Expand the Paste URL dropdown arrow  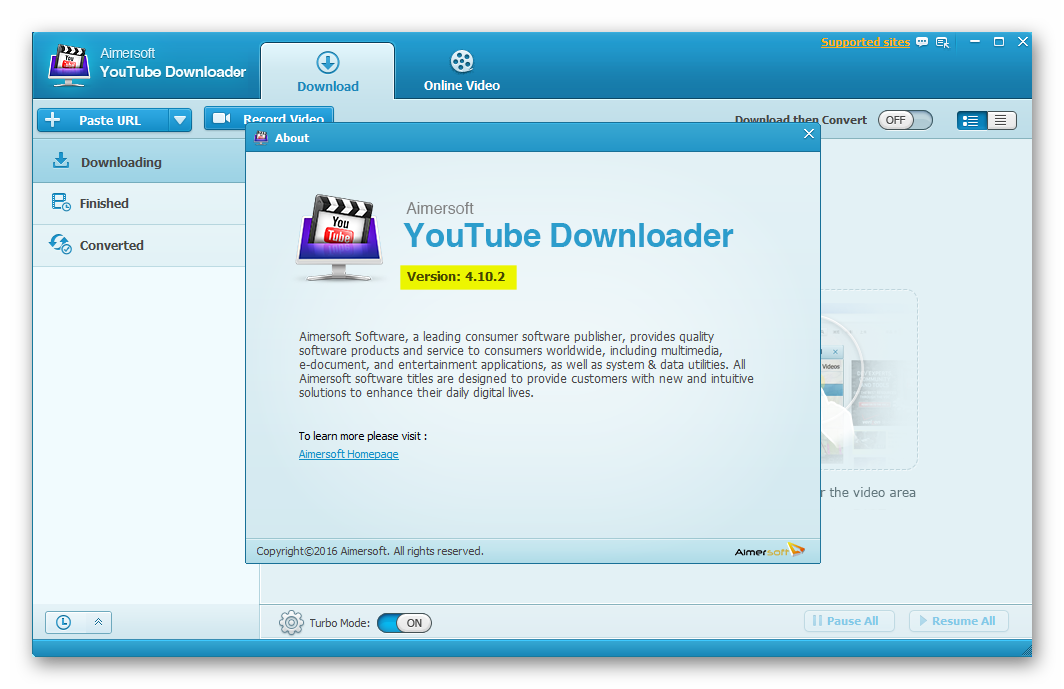(180, 120)
